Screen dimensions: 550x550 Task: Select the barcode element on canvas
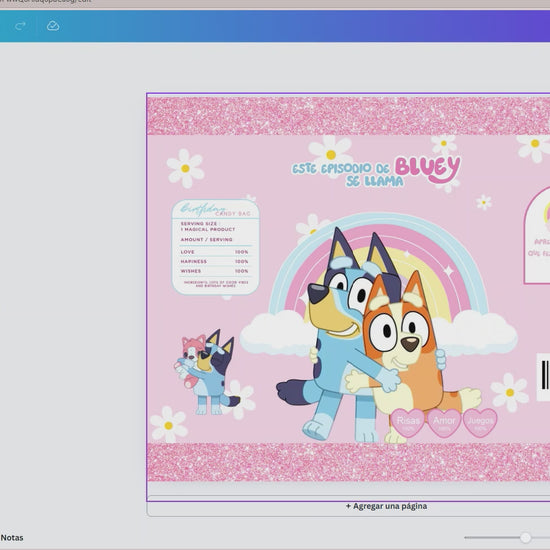click(544, 377)
